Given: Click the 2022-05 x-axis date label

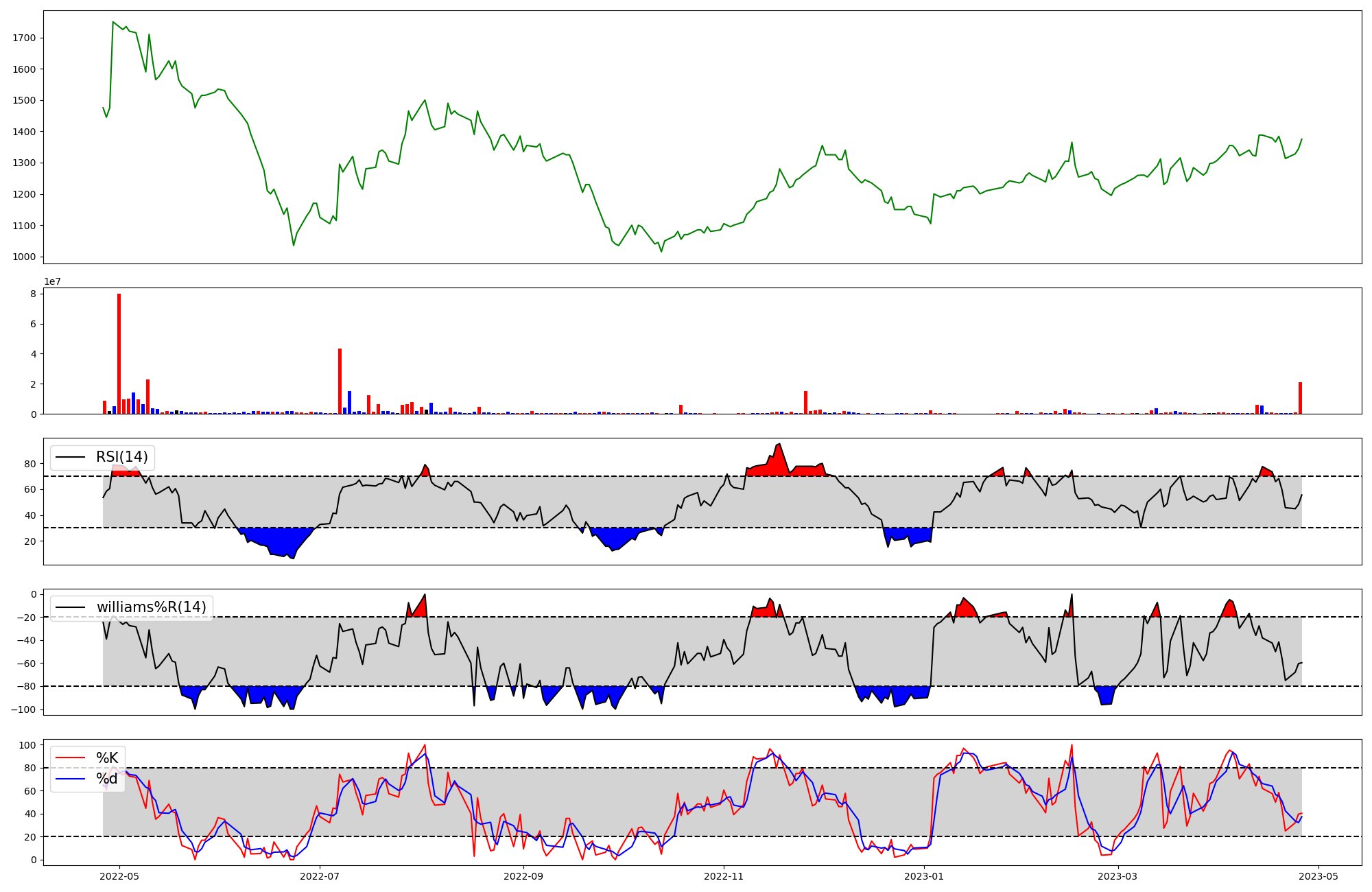Looking at the screenshot, I should click(x=120, y=876).
